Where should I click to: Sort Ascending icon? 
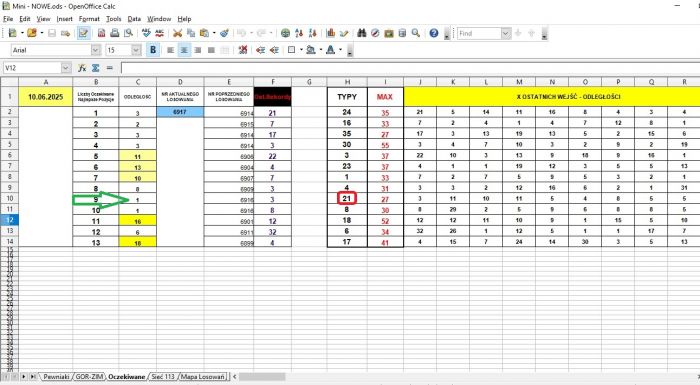point(299,33)
